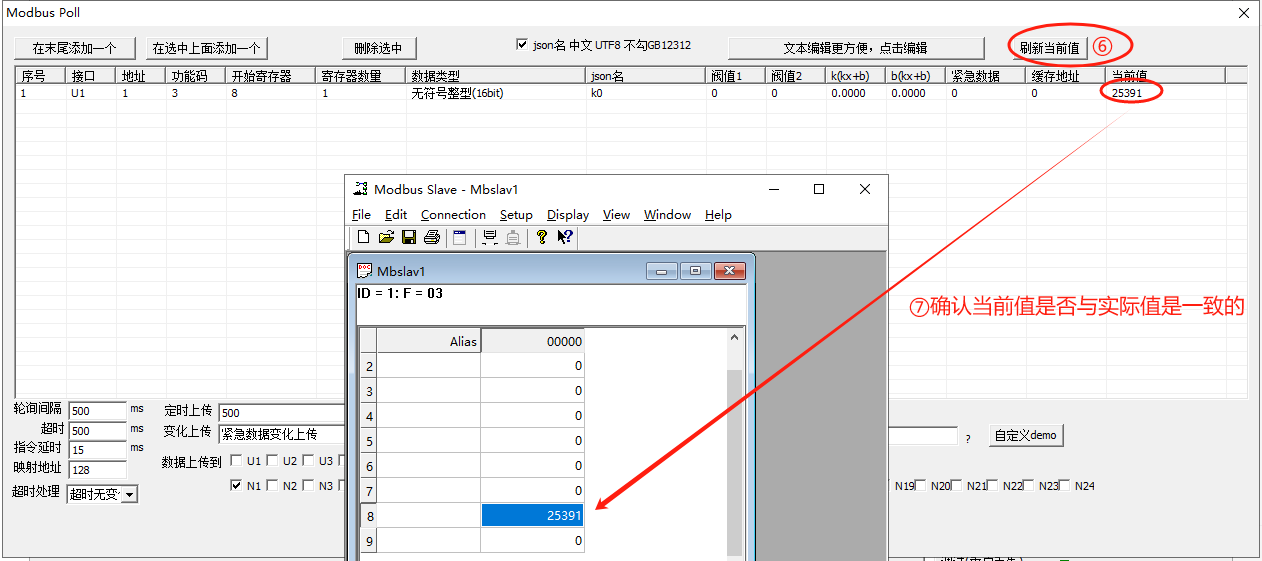1262x561 pixels.
Task: Click the Connect icon in Modbus Slave toolbar
Action: tap(490, 237)
